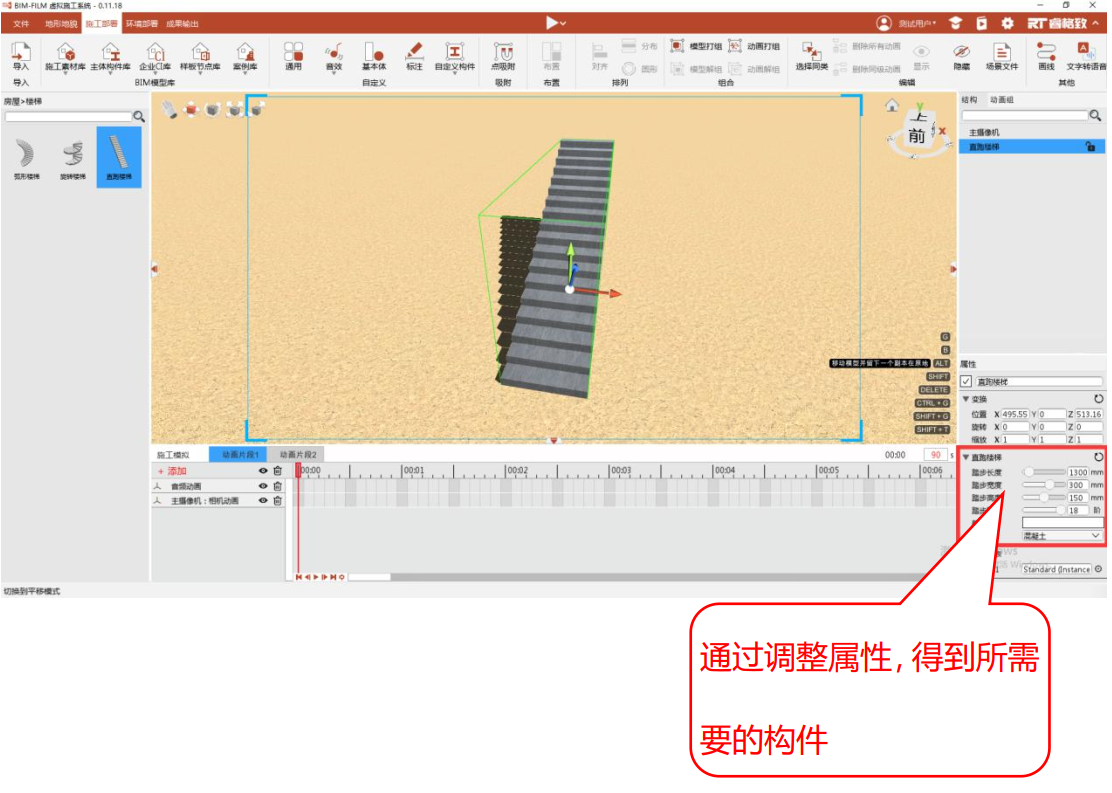Click the home view icon in viewport
1112x793 pixels.
pyautogui.click(x=892, y=106)
